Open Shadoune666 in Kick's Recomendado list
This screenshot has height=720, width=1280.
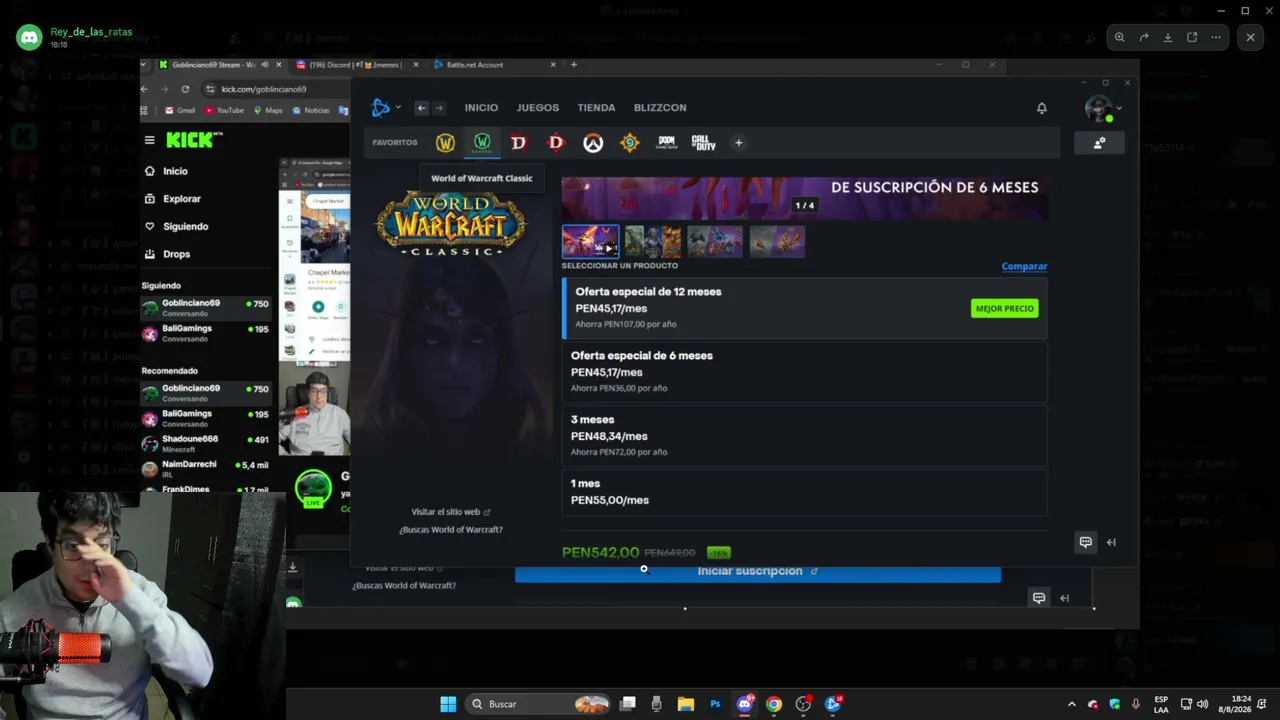[205, 444]
